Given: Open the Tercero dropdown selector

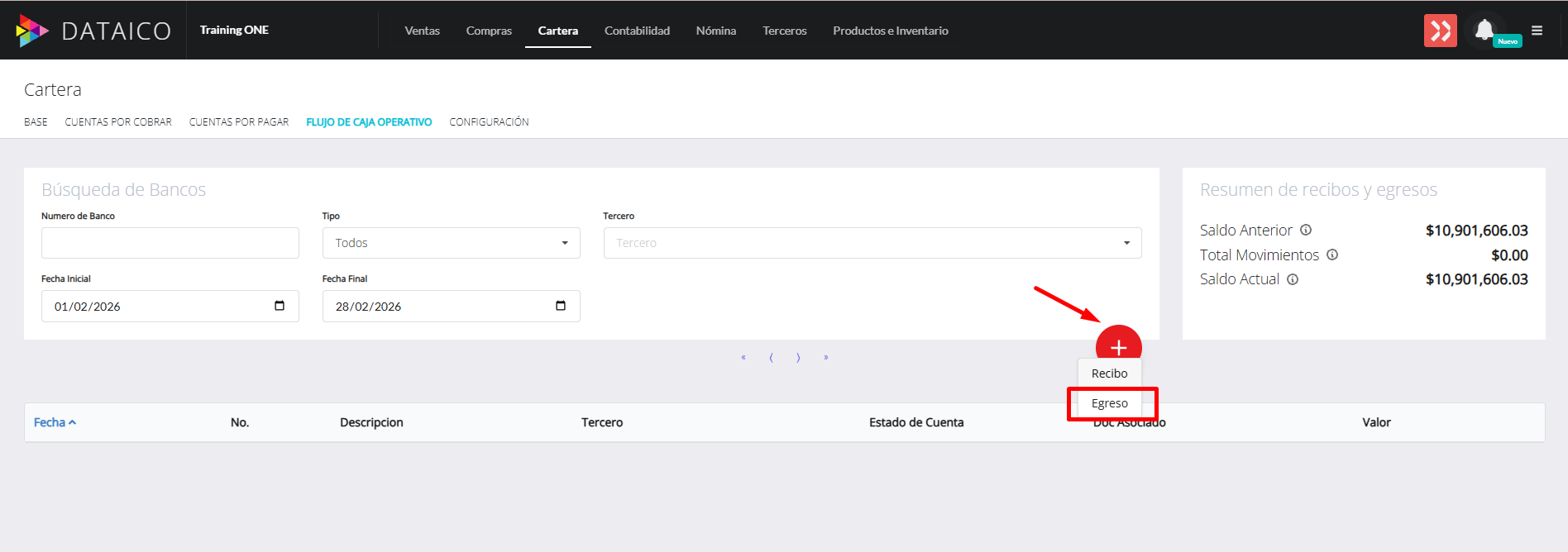Looking at the screenshot, I should pos(872,243).
